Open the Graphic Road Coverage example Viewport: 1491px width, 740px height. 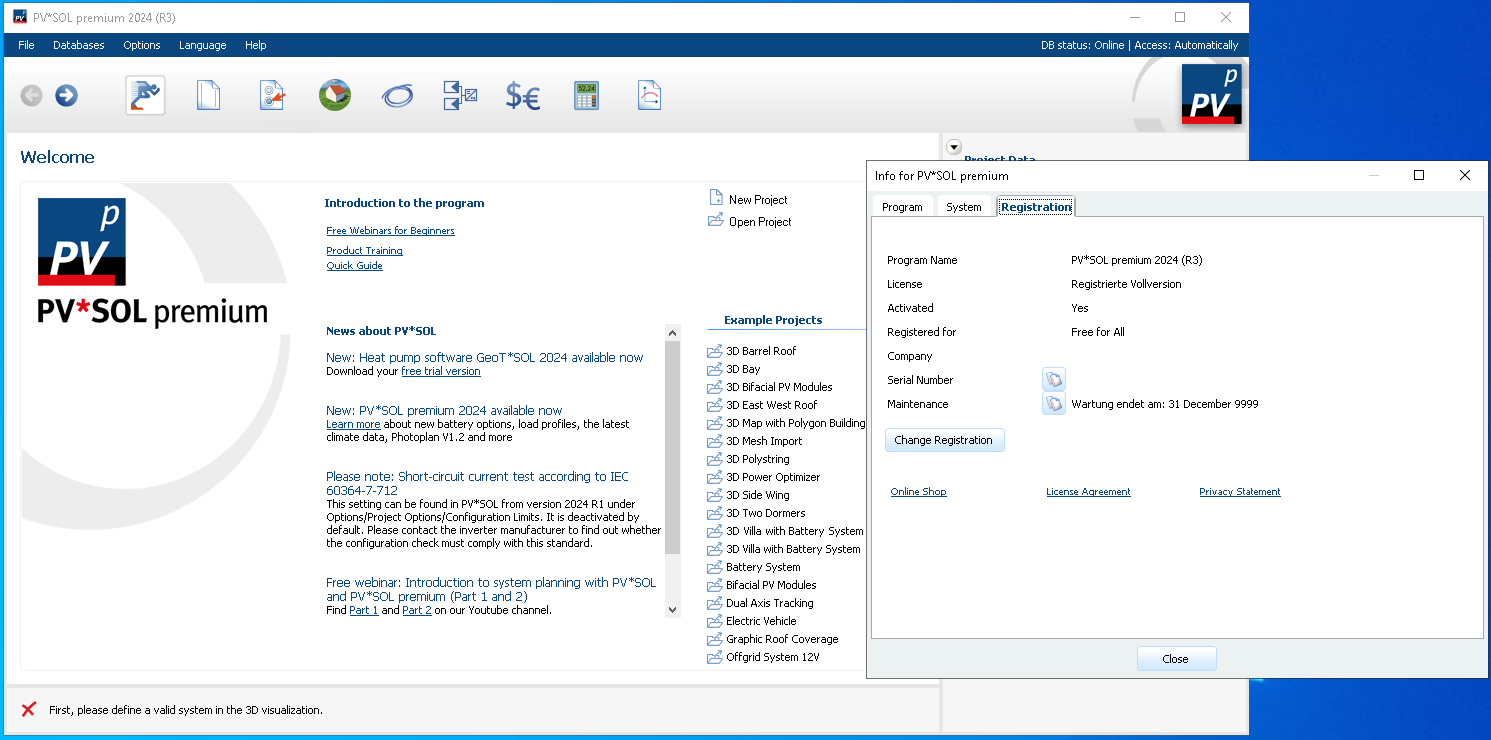click(782, 639)
